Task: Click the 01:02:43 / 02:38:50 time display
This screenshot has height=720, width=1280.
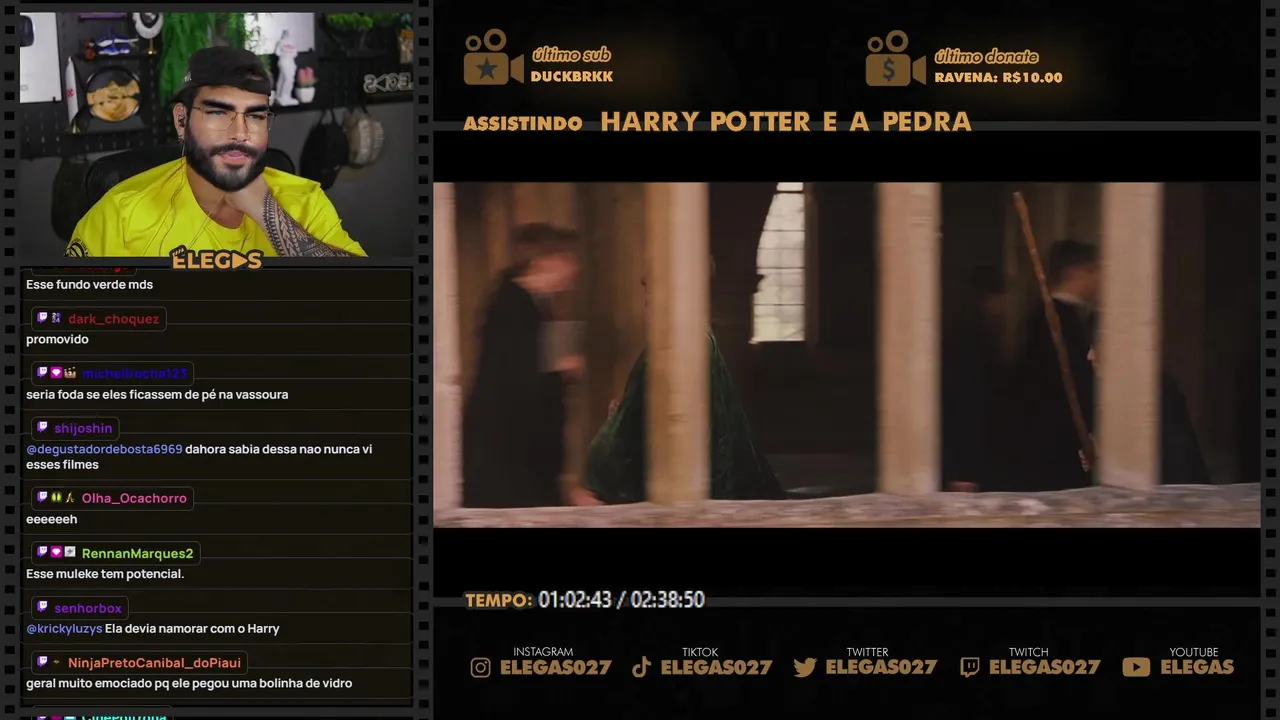Action: click(621, 600)
